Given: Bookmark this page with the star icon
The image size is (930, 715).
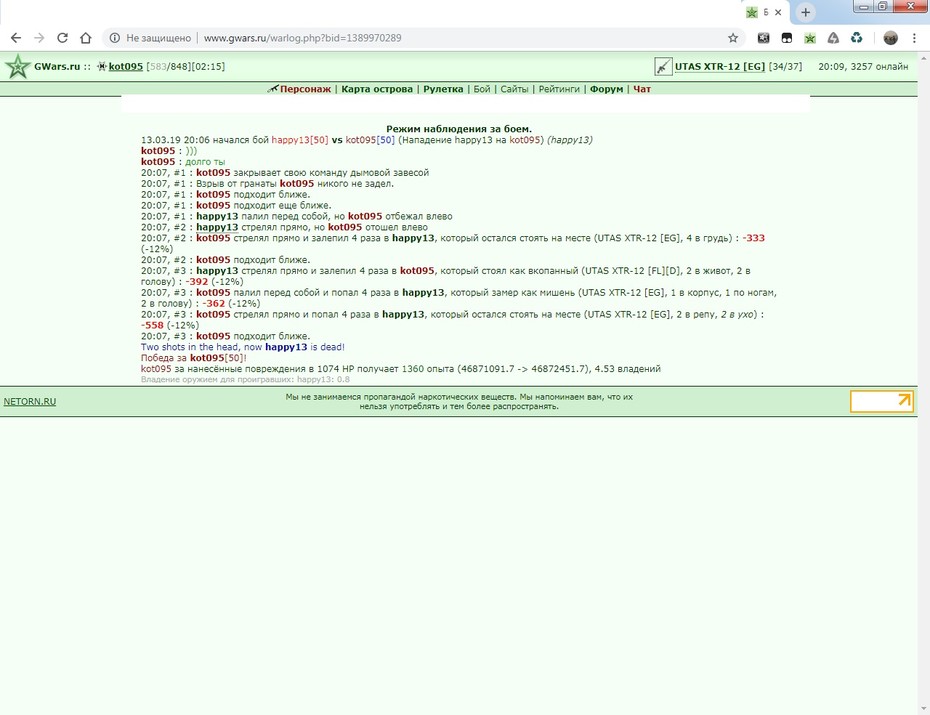Looking at the screenshot, I should click(x=733, y=38).
